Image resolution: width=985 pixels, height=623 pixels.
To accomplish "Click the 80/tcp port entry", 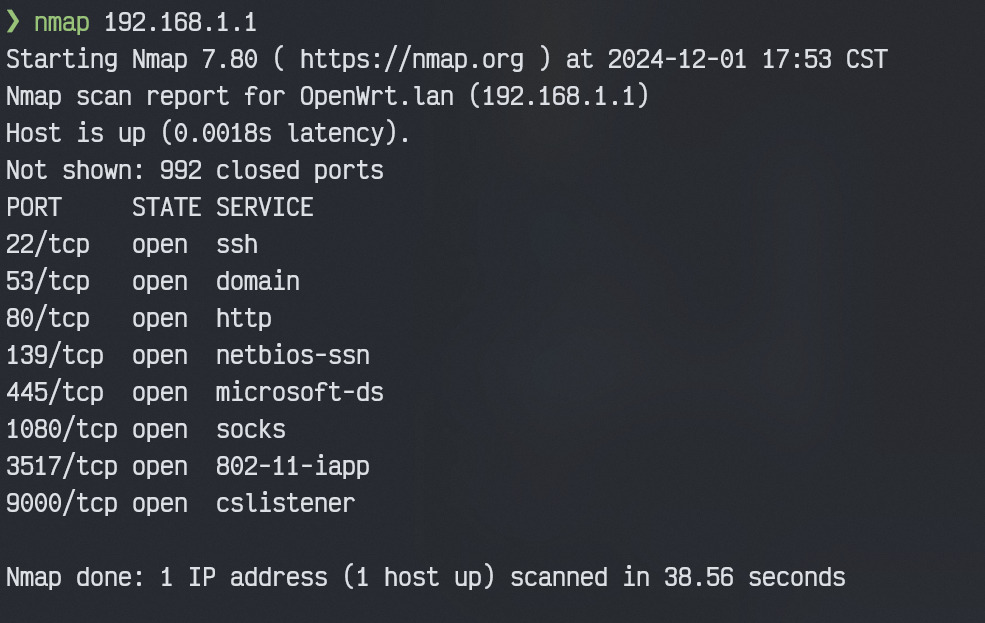I will click(x=47, y=318).
